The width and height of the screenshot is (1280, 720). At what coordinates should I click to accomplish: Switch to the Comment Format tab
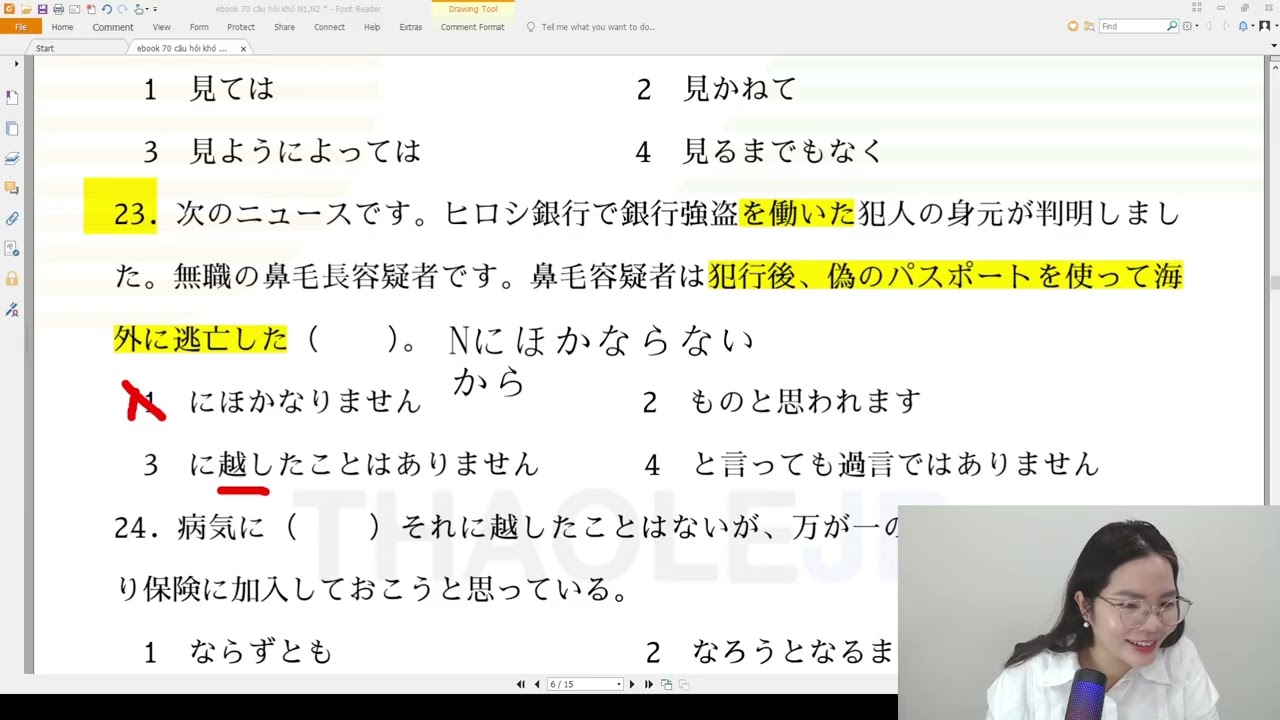point(473,27)
